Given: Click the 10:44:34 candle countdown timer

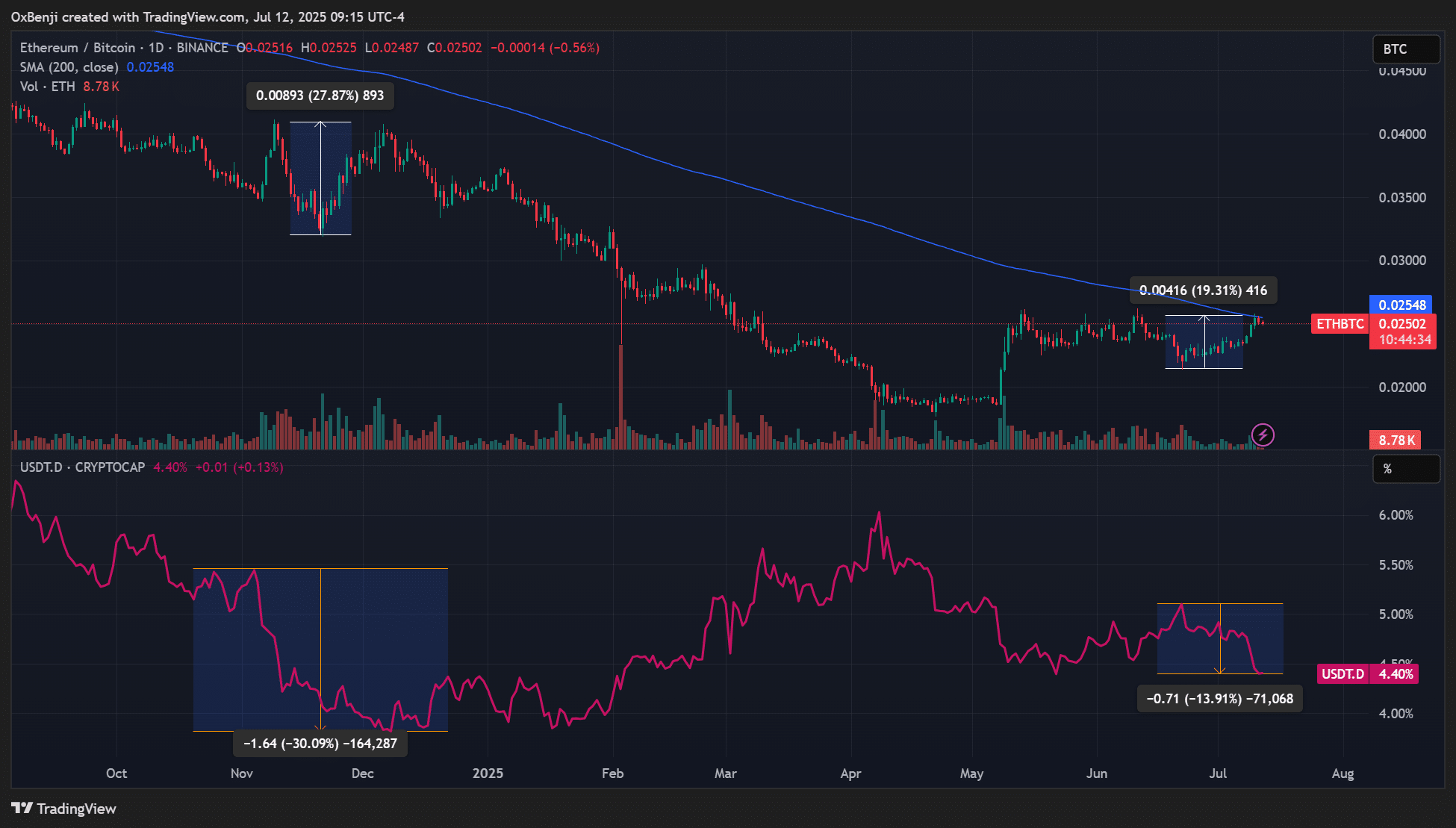Looking at the screenshot, I should pyautogui.click(x=1404, y=340).
